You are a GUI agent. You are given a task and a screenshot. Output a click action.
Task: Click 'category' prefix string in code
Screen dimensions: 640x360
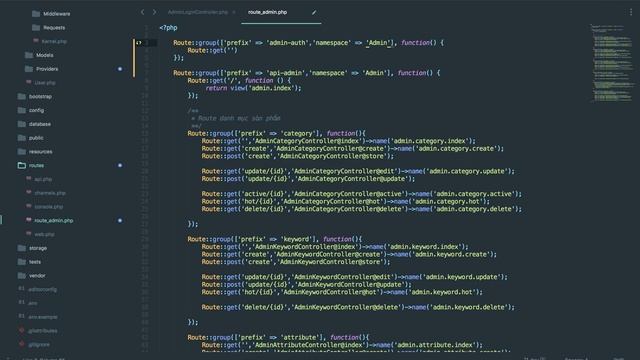pos(298,133)
